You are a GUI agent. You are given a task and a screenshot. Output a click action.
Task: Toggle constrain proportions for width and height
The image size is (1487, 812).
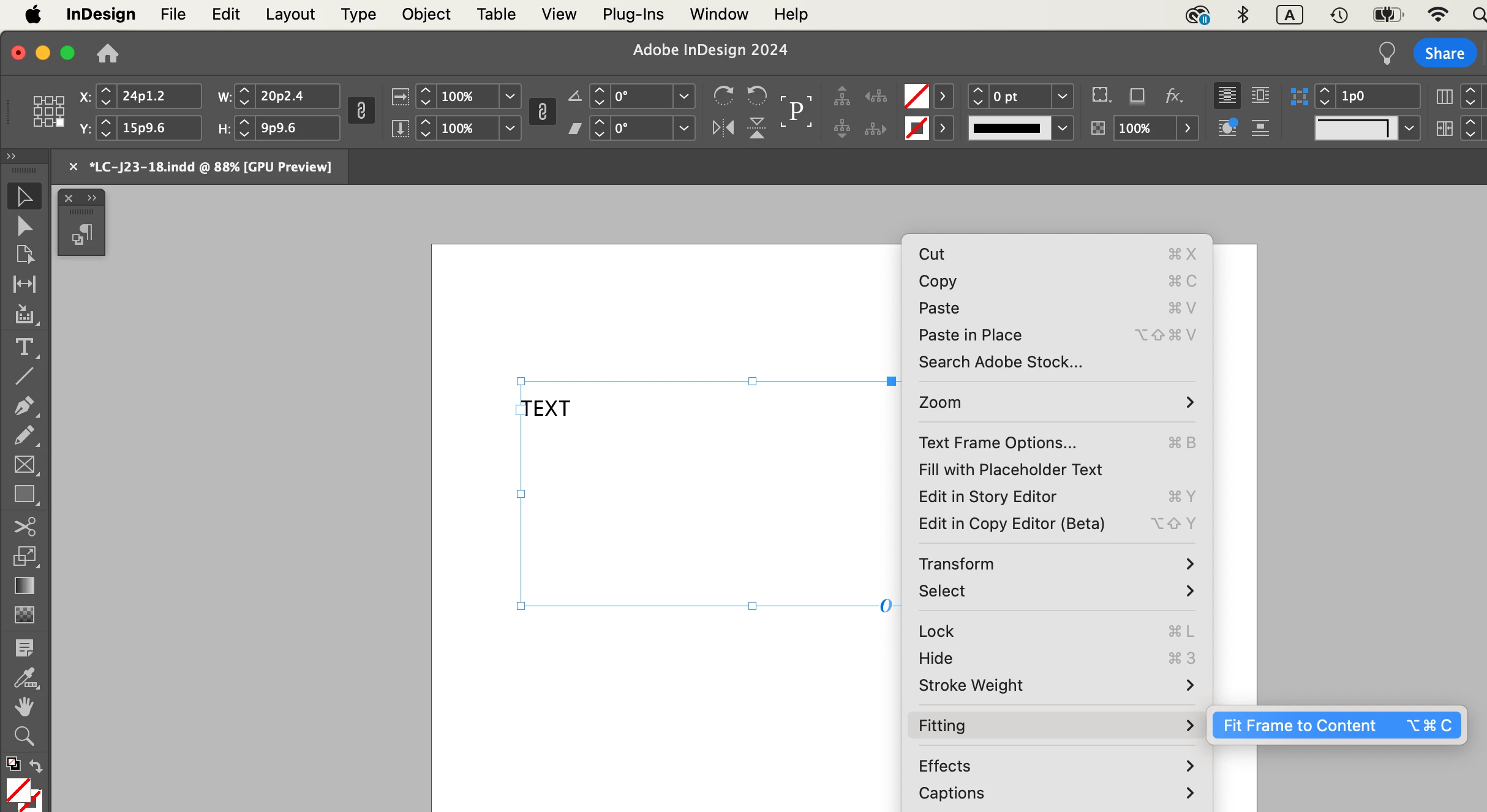pos(361,111)
